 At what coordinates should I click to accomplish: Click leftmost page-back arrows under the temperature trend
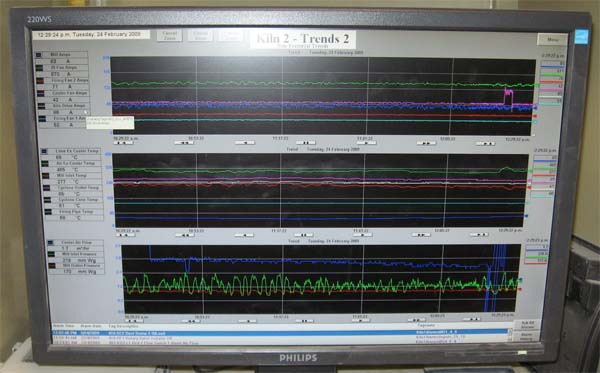point(126,235)
